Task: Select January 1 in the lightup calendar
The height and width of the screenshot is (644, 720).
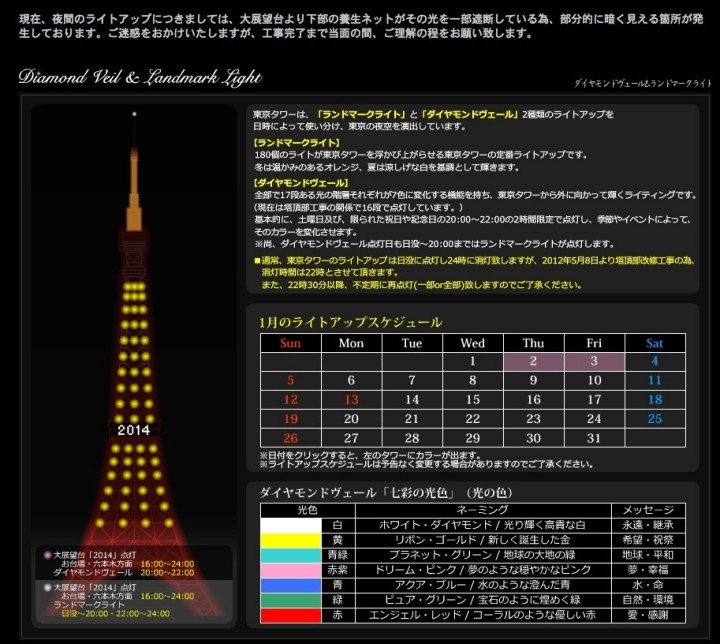Action: point(472,362)
